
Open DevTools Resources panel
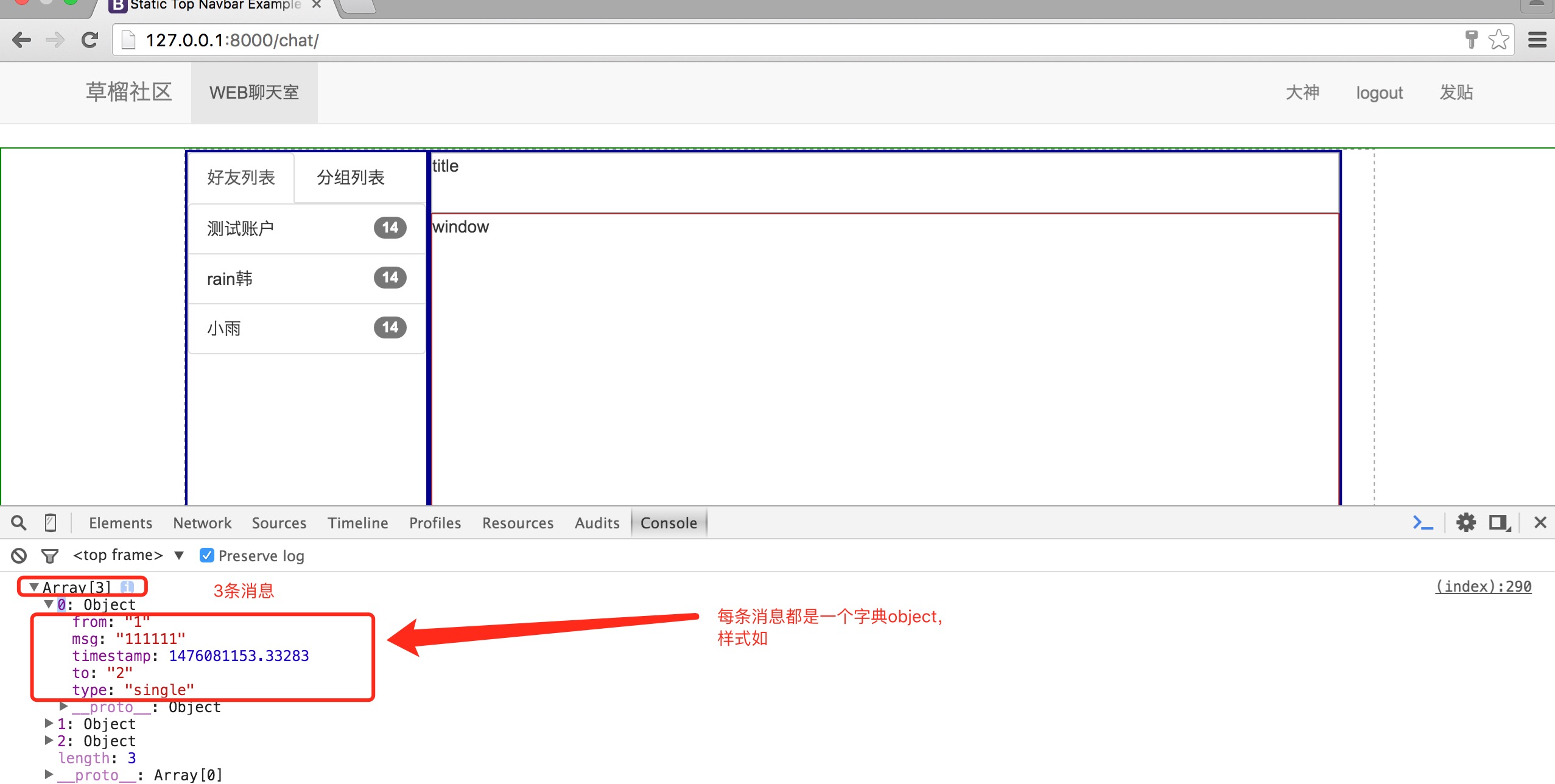[518, 523]
